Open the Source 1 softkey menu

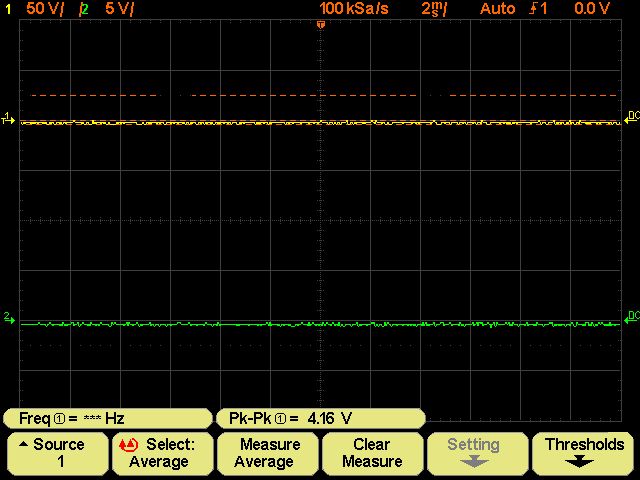pyautogui.click(x=58, y=453)
